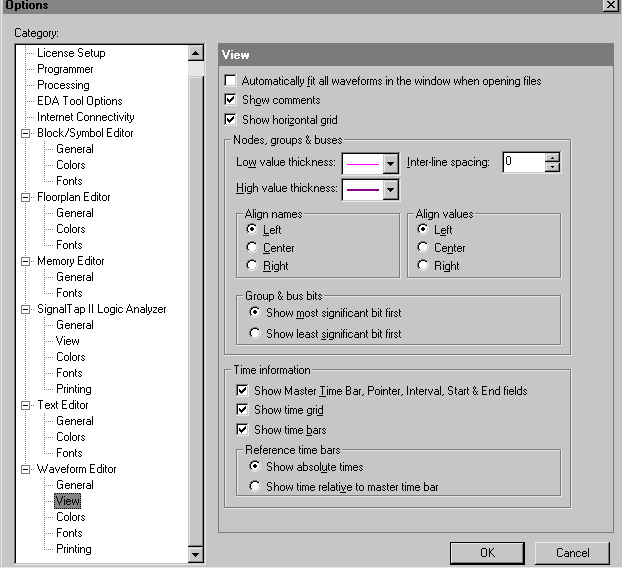Open Colors under Waveform Editor
The image size is (622, 568).
pyautogui.click(x=70, y=517)
